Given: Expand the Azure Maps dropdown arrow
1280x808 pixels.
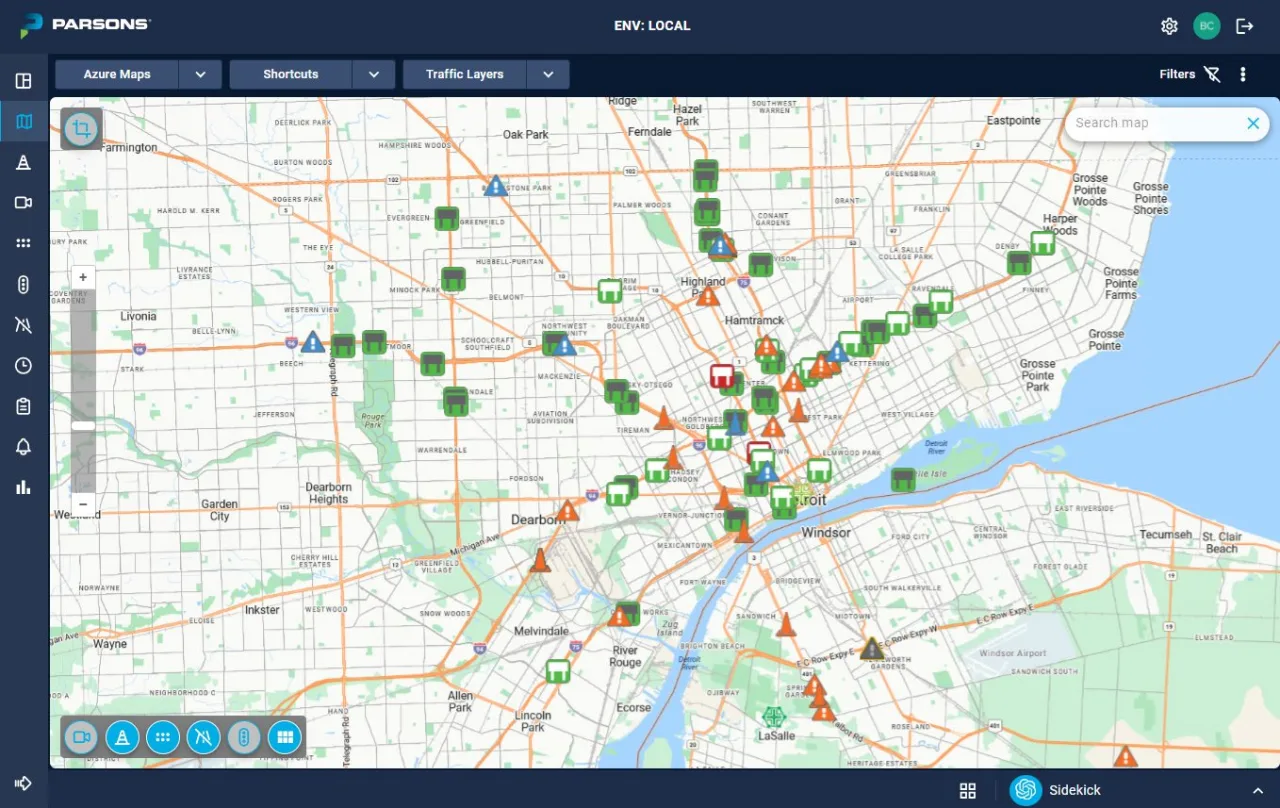Looking at the screenshot, I should pyautogui.click(x=201, y=75).
